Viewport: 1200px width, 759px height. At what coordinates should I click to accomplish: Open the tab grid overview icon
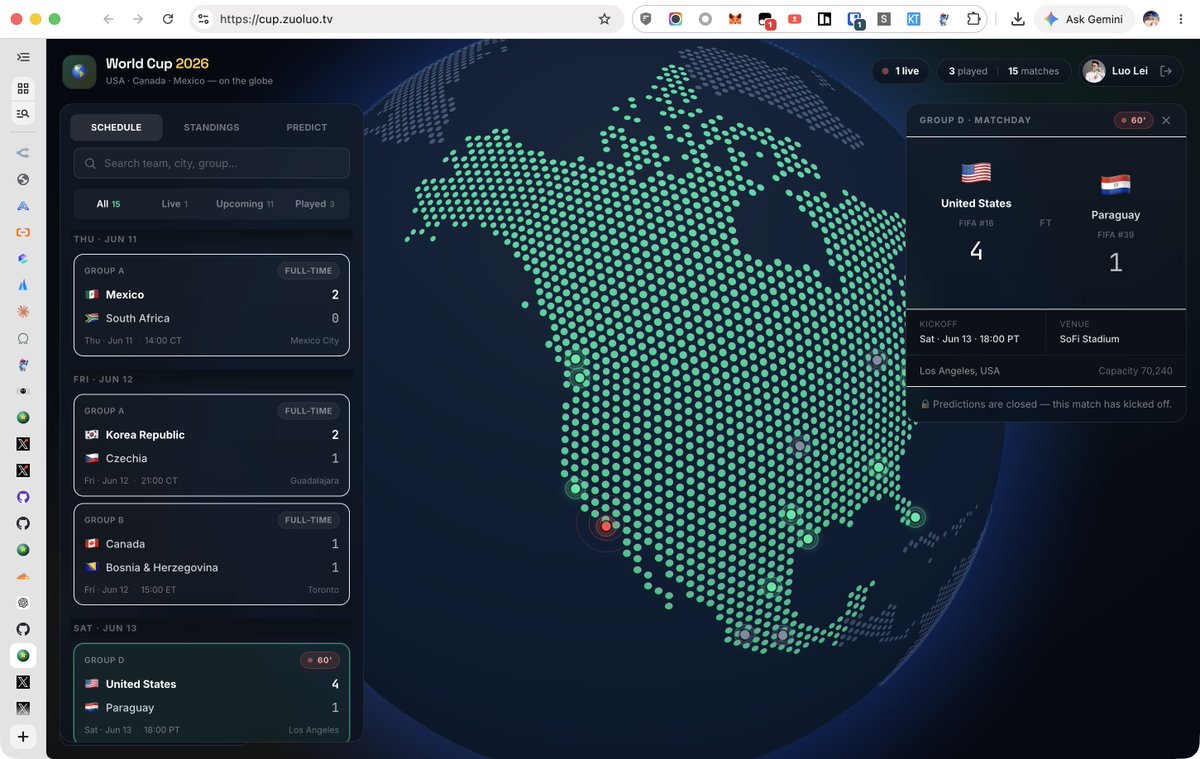23,88
